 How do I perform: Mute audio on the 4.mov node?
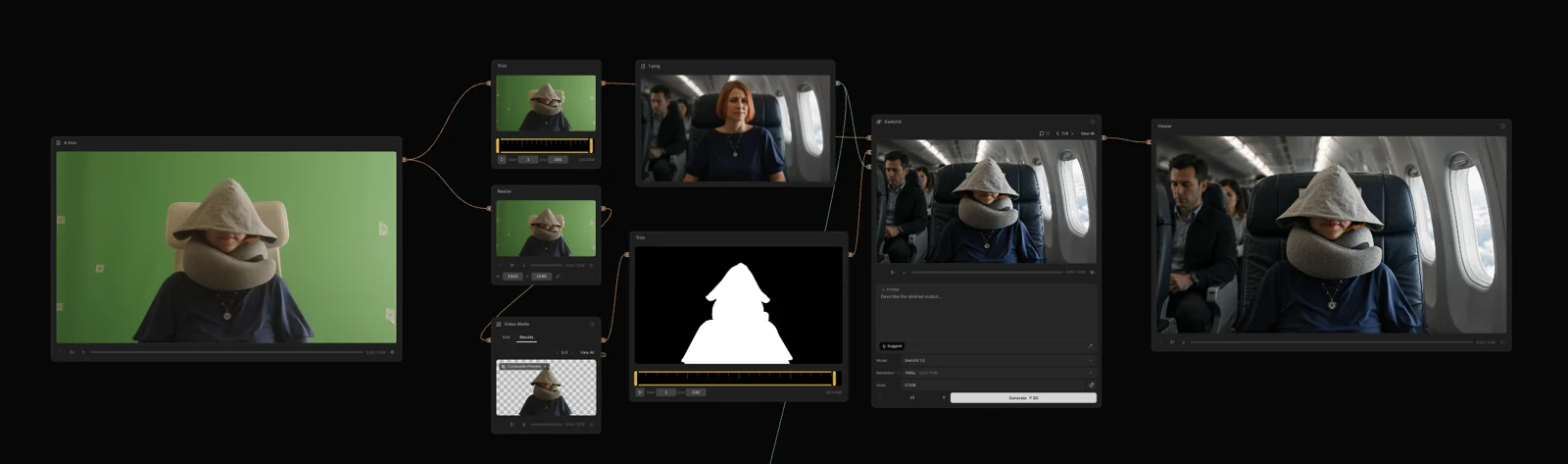pyautogui.click(x=392, y=352)
